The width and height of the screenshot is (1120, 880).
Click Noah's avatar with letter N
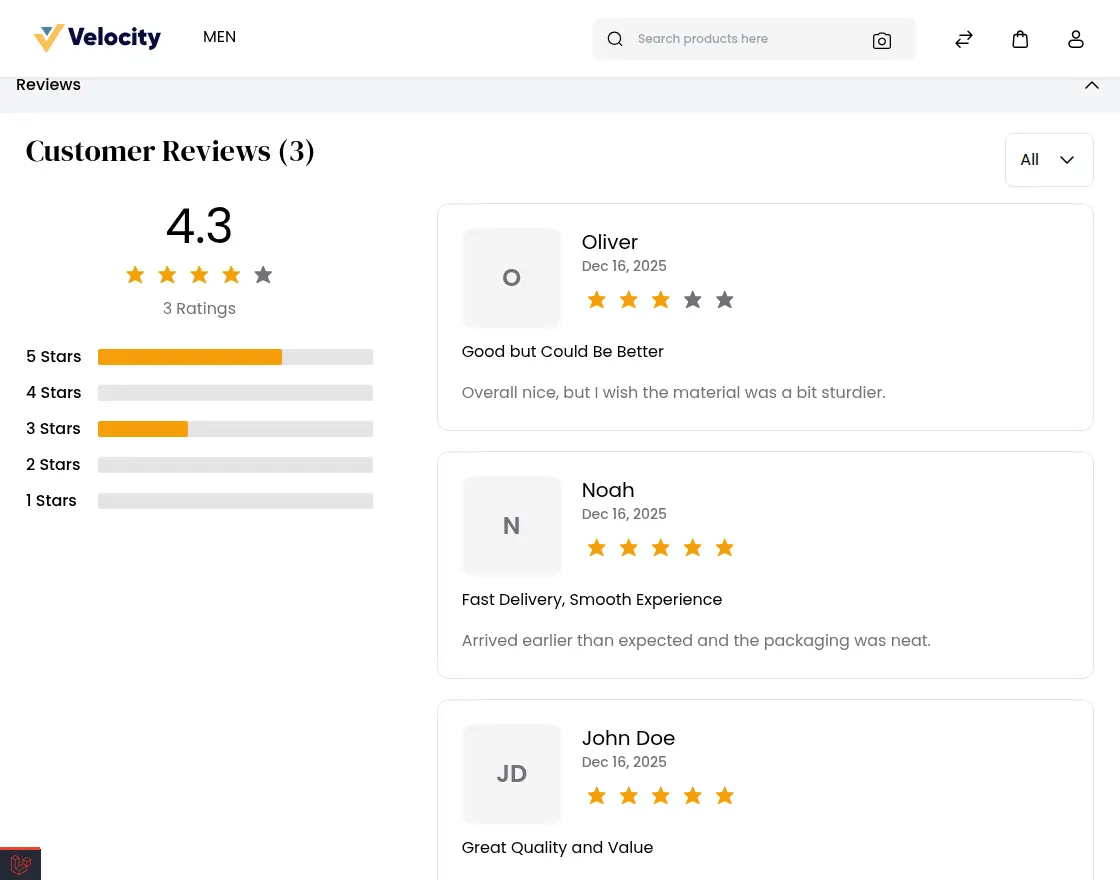[511, 525]
